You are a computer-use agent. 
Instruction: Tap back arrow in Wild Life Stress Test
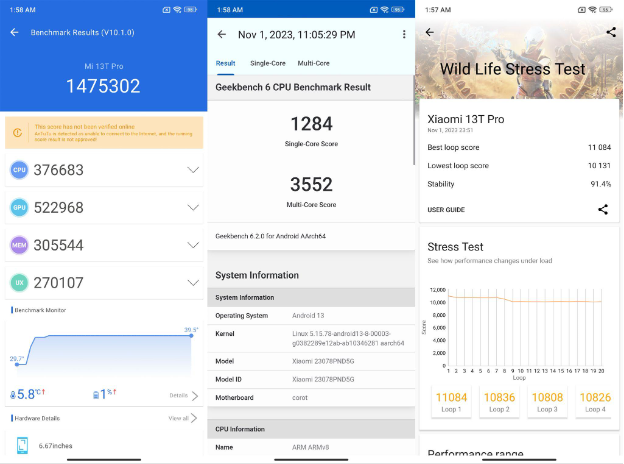pyautogui.click(x=429, y=32)
